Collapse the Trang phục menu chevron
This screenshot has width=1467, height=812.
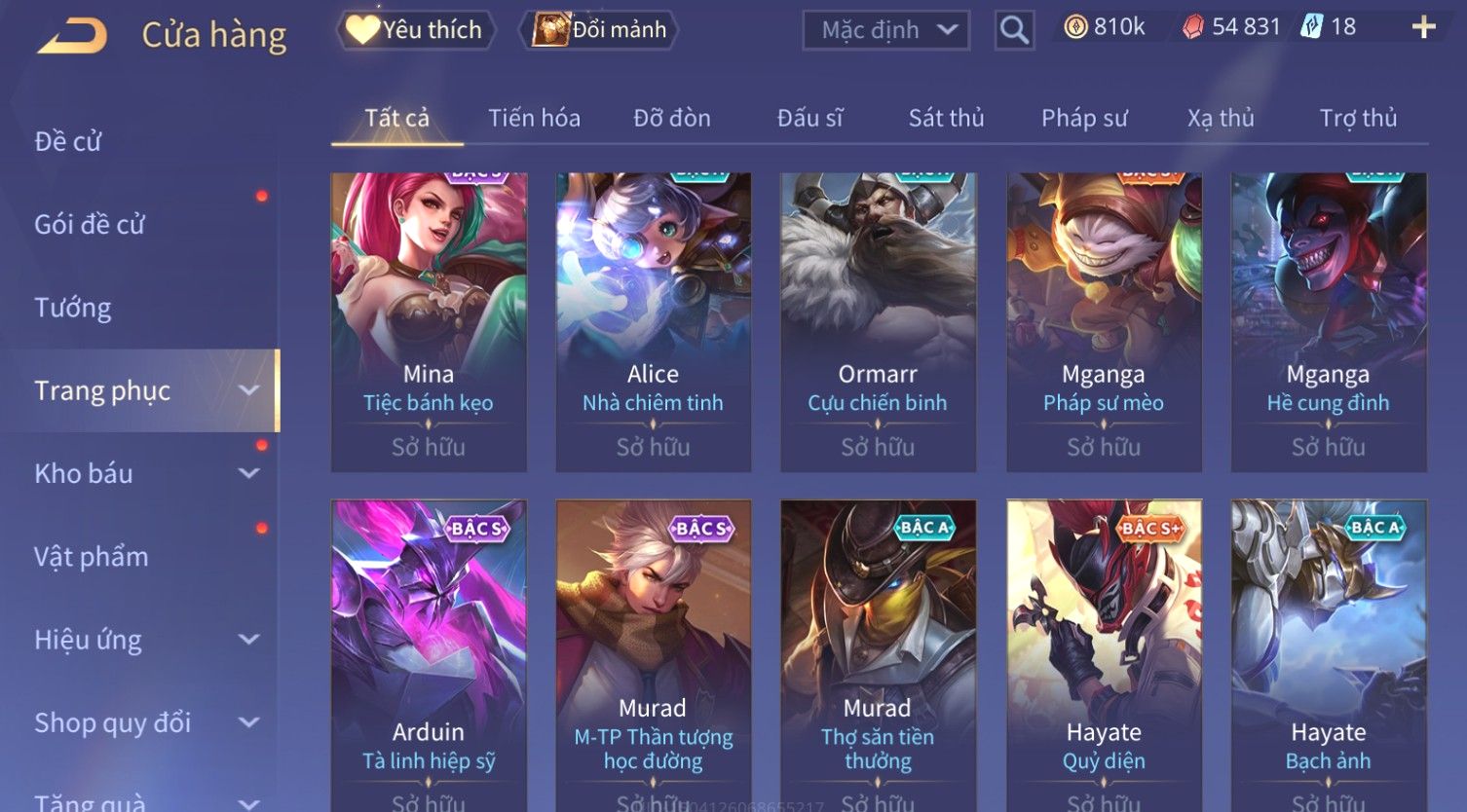249,390
